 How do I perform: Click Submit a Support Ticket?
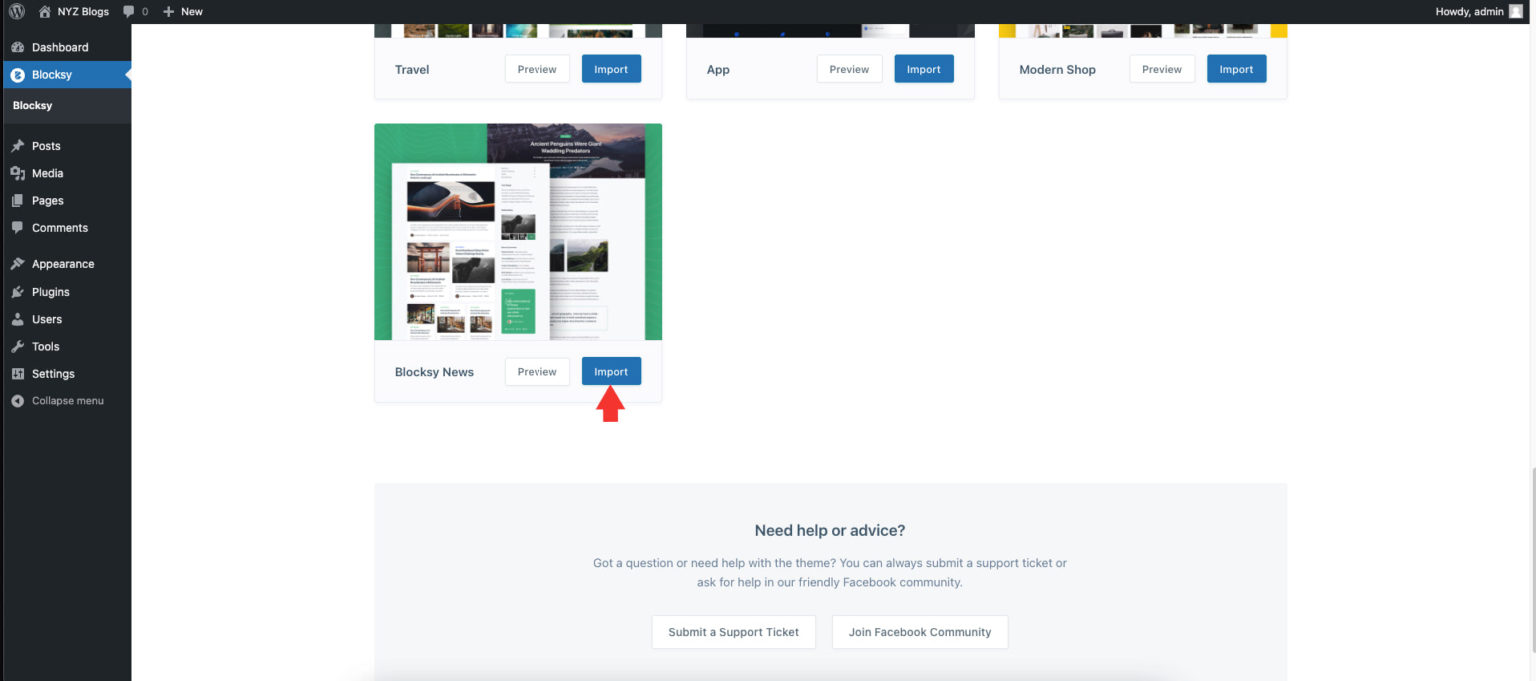[x=733, y=631]
